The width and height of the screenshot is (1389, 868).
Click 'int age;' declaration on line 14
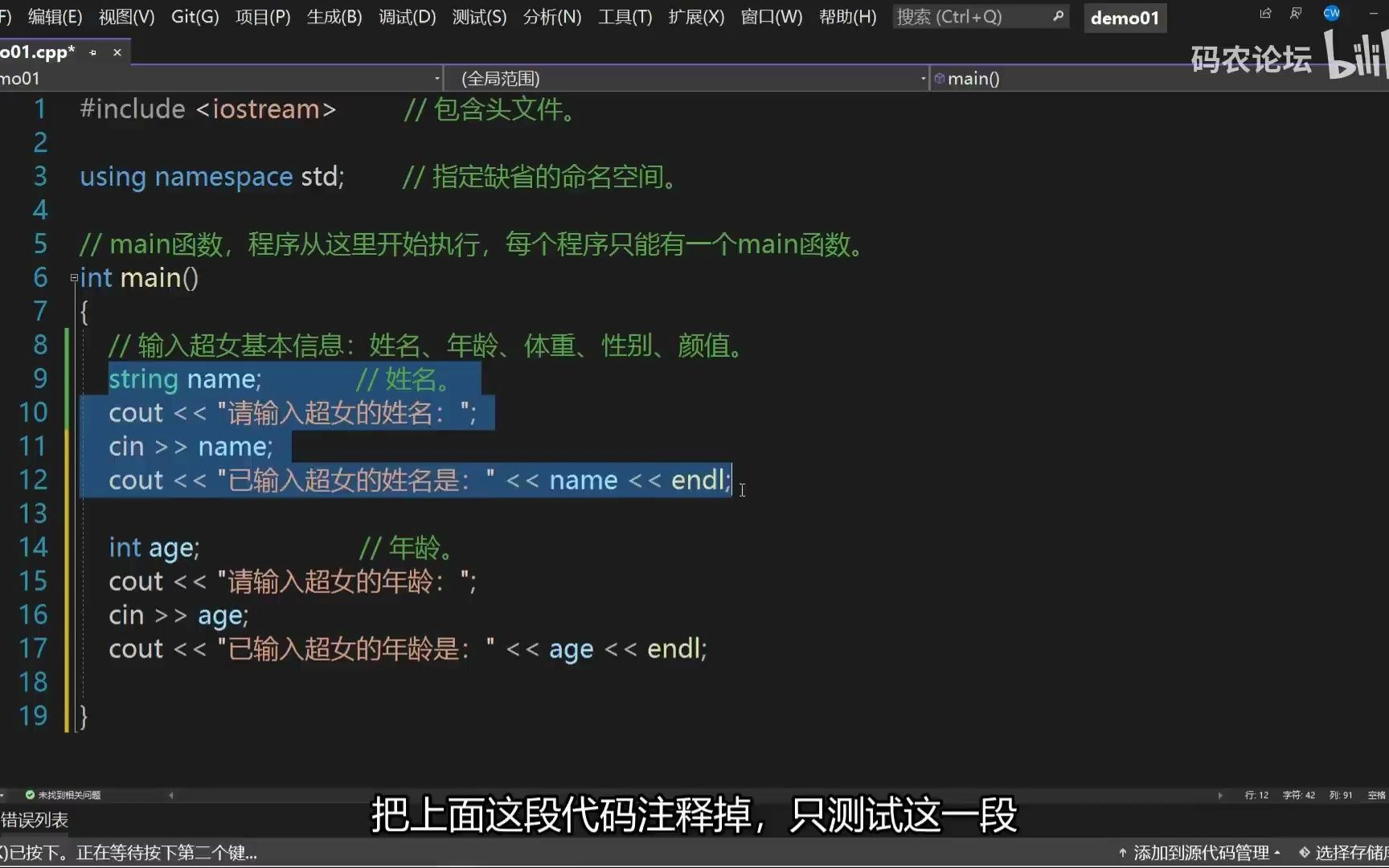point(154,548)
